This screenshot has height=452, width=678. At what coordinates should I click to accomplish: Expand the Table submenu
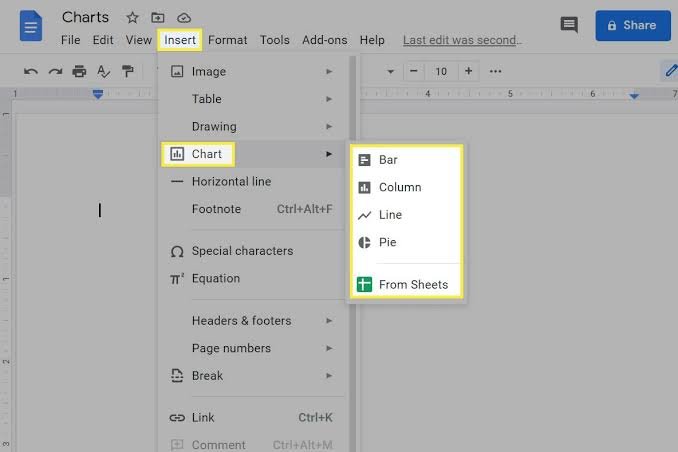point(252,99)
